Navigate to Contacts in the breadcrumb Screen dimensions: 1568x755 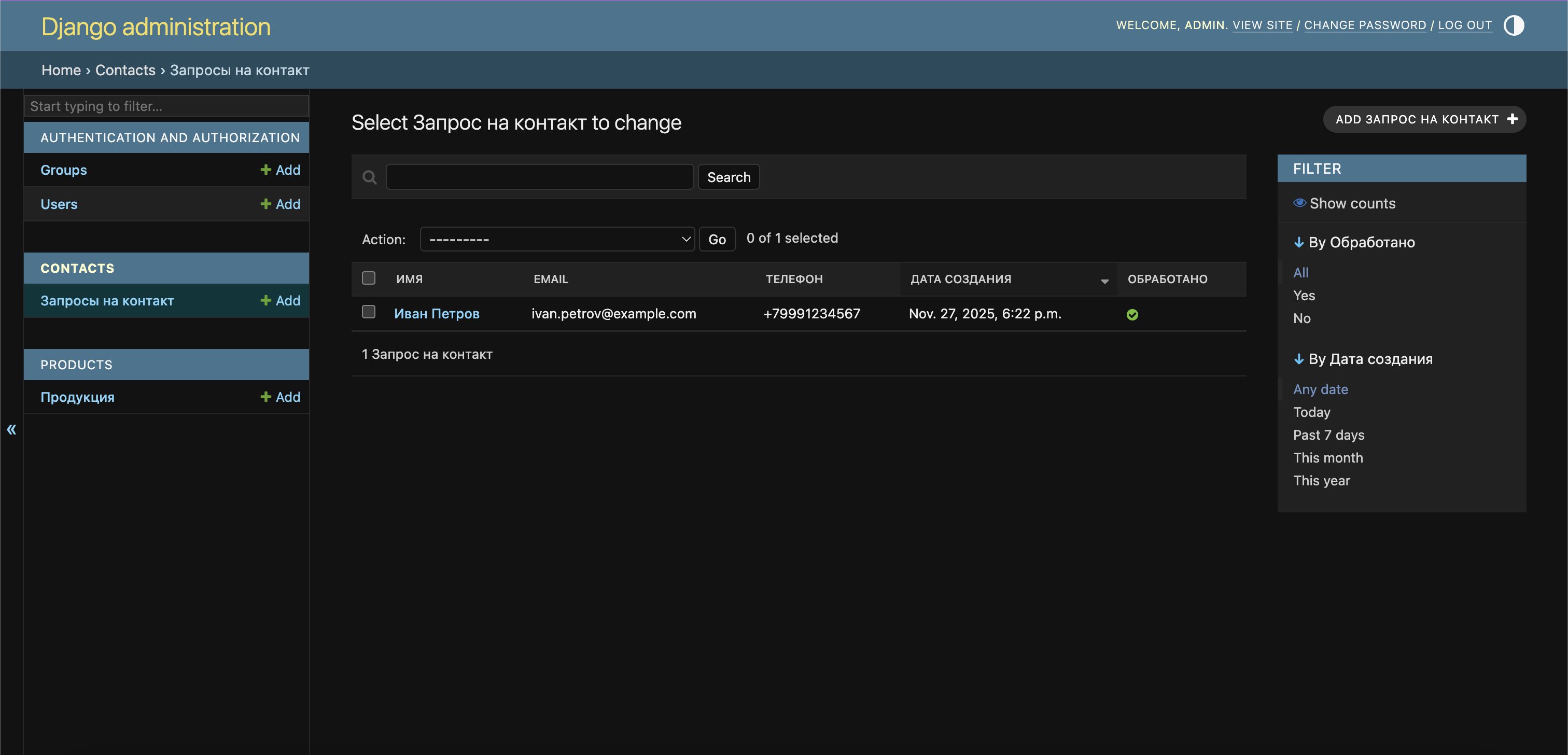coord(125,70)
